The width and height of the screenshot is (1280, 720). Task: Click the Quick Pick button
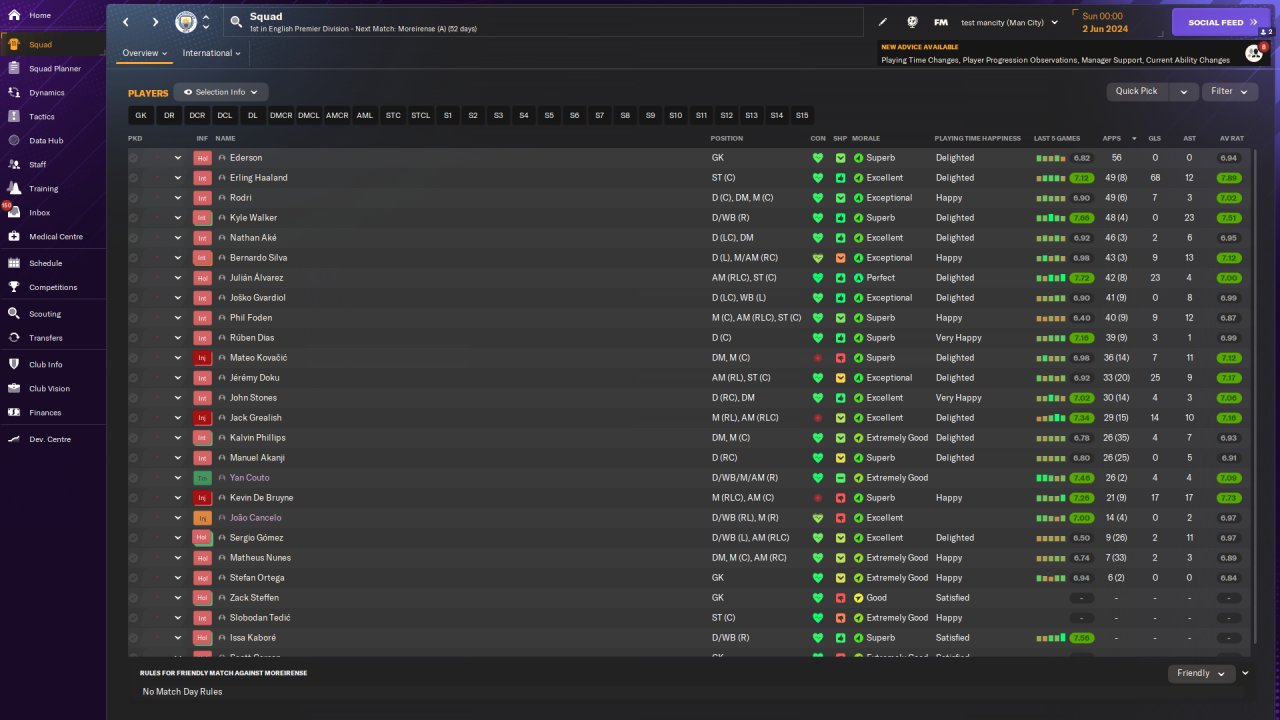[x=1137, y=91]
